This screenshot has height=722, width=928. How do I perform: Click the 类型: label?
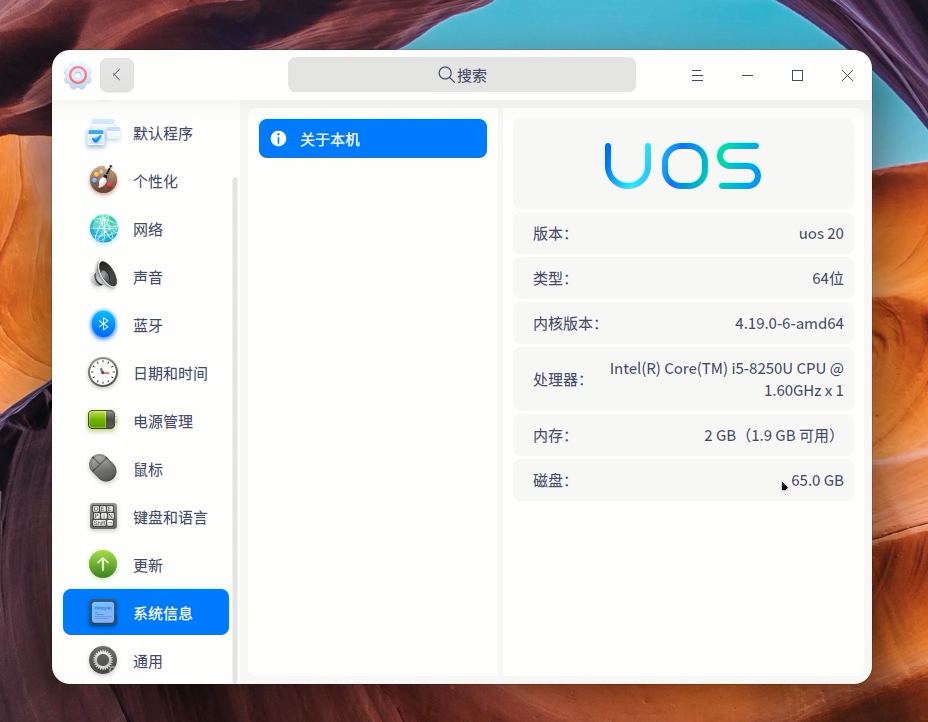[550, 278]
